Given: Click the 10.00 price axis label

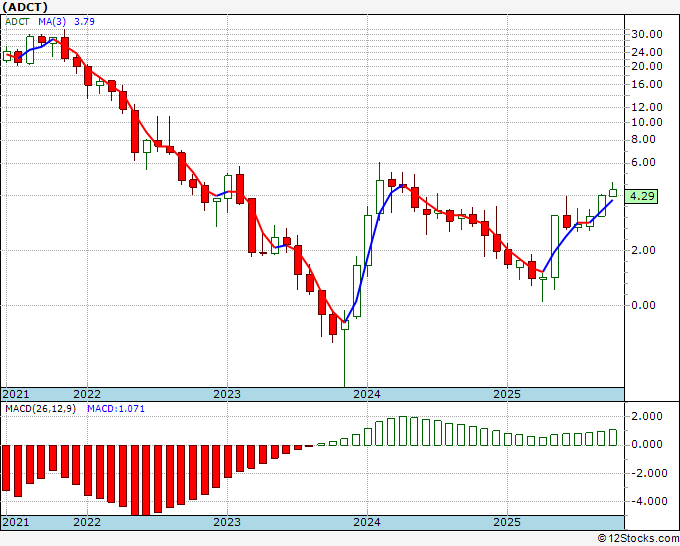Looking at the screenshot, I should 647,122.
